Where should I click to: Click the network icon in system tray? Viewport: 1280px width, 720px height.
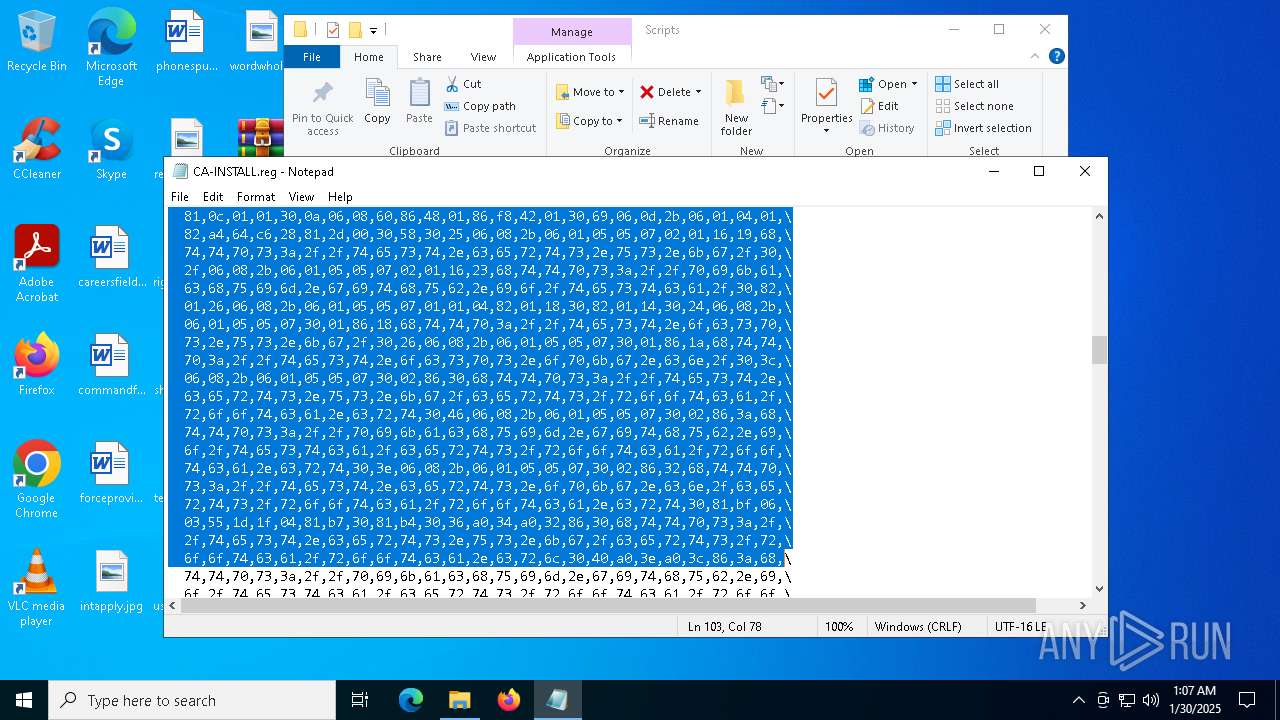[1127, 700]
